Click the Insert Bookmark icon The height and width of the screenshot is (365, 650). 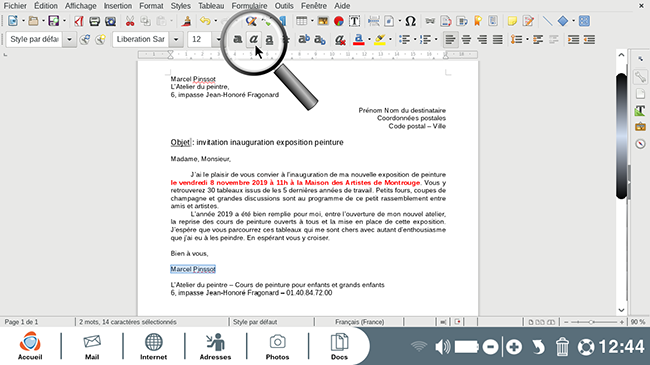pyautogui.click(x=478, y=21)
